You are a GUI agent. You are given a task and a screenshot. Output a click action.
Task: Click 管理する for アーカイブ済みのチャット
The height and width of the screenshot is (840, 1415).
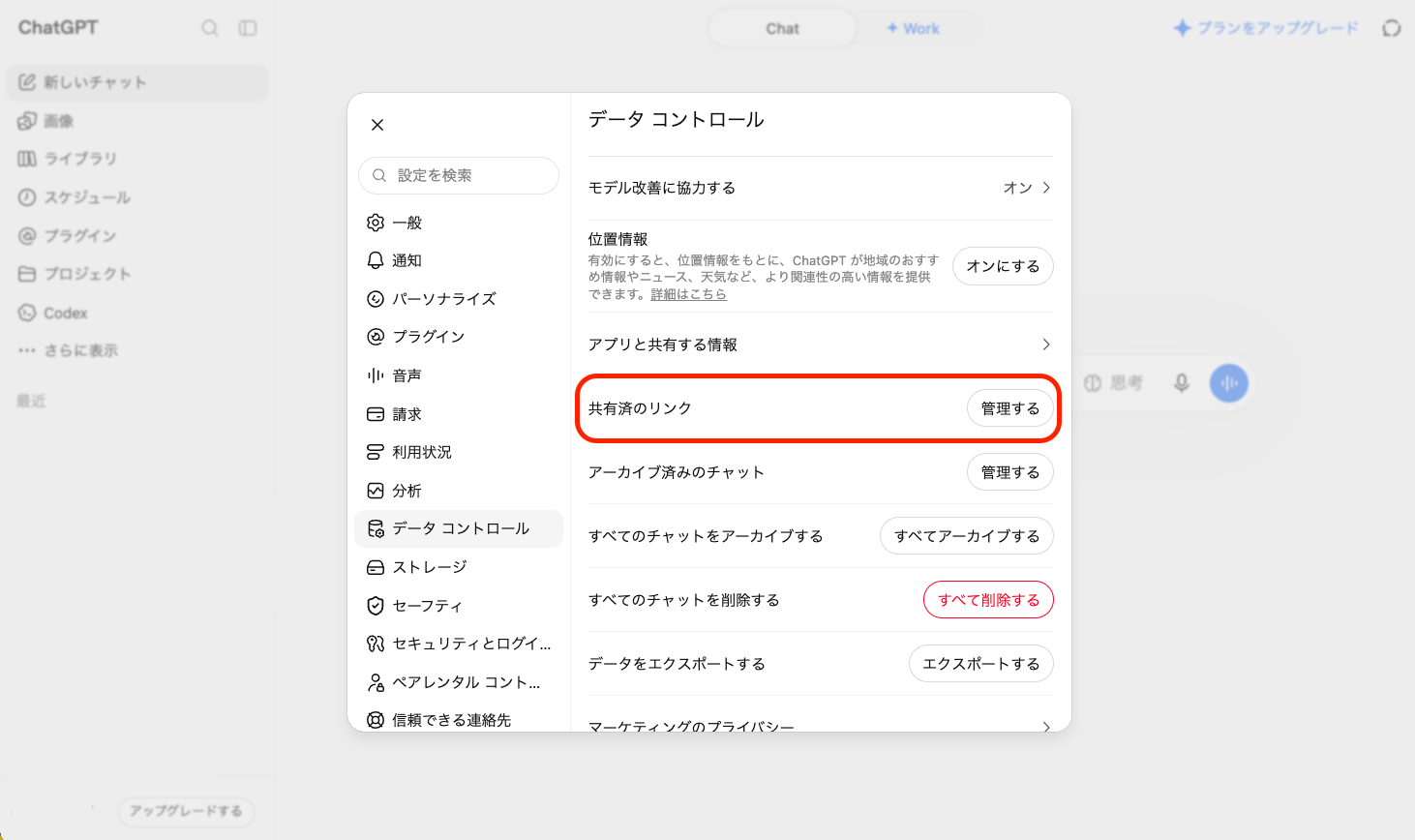1010,472
